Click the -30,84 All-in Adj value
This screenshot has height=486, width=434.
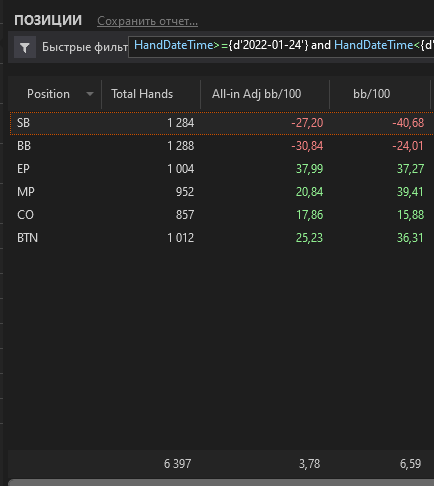[x=307, y=146]
